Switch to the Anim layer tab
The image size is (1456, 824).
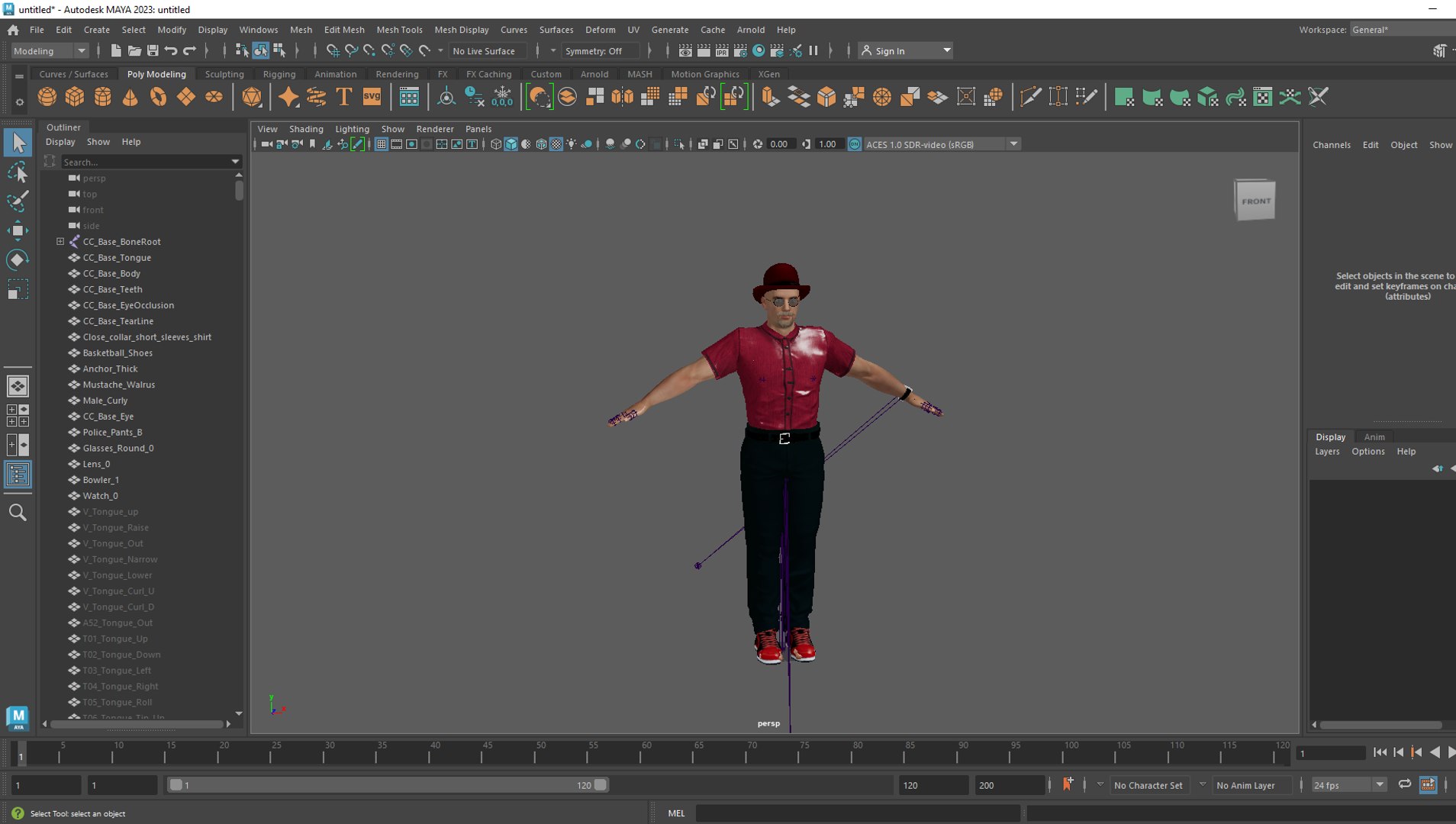click(1374, 436)
